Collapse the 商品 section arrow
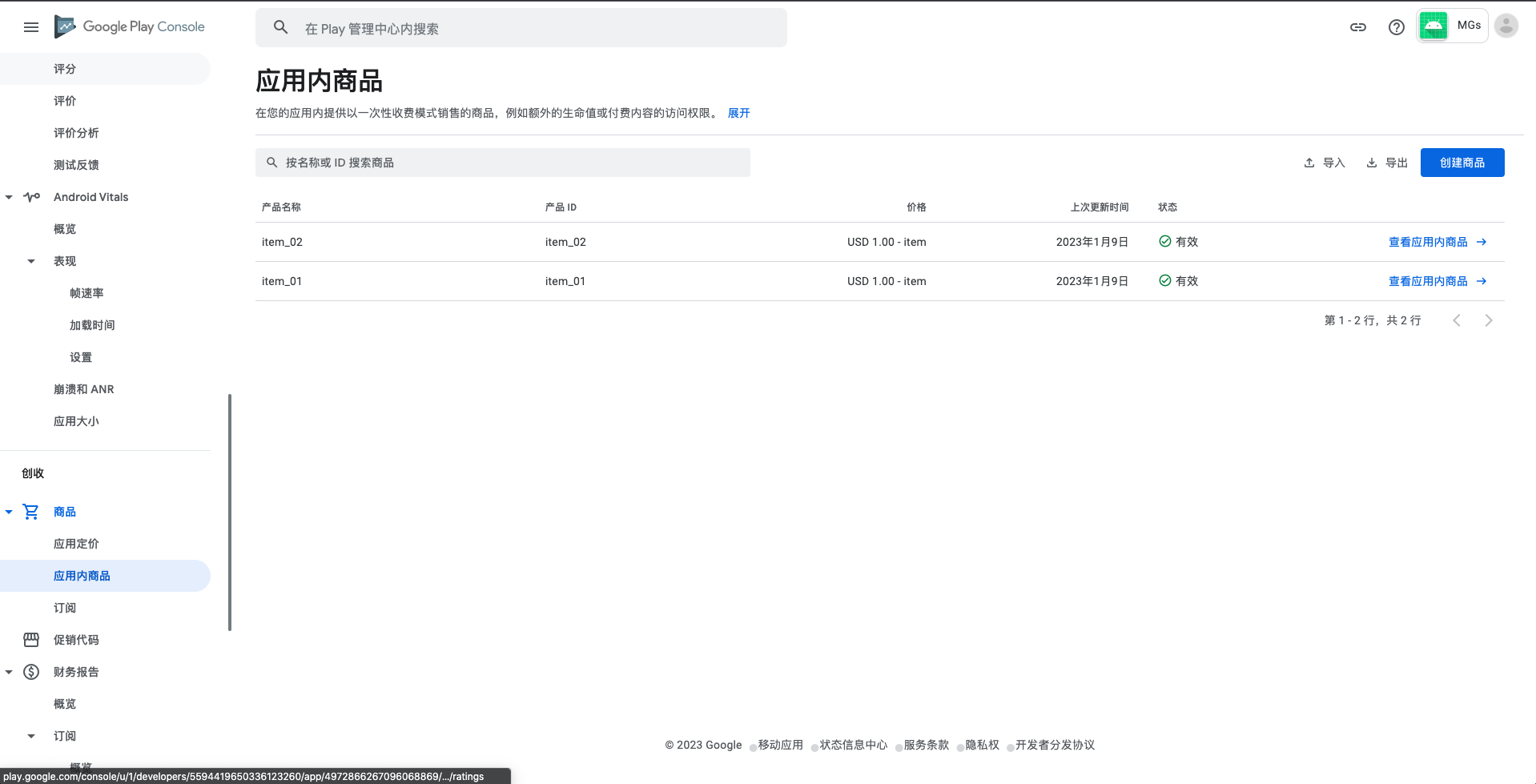 pos(9,512)
